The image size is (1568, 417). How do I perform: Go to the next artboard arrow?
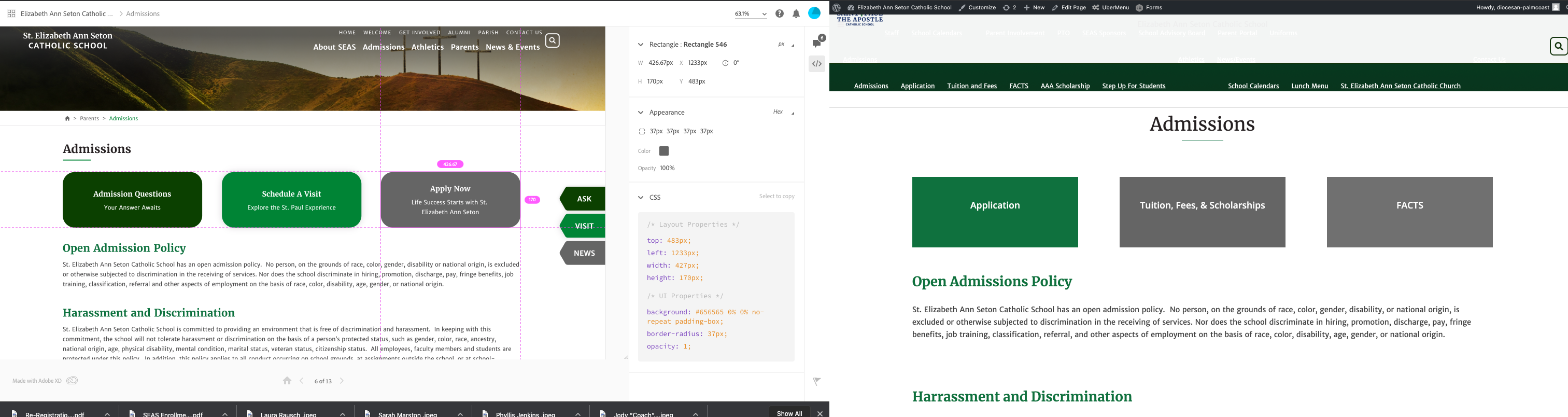(342, 381)
